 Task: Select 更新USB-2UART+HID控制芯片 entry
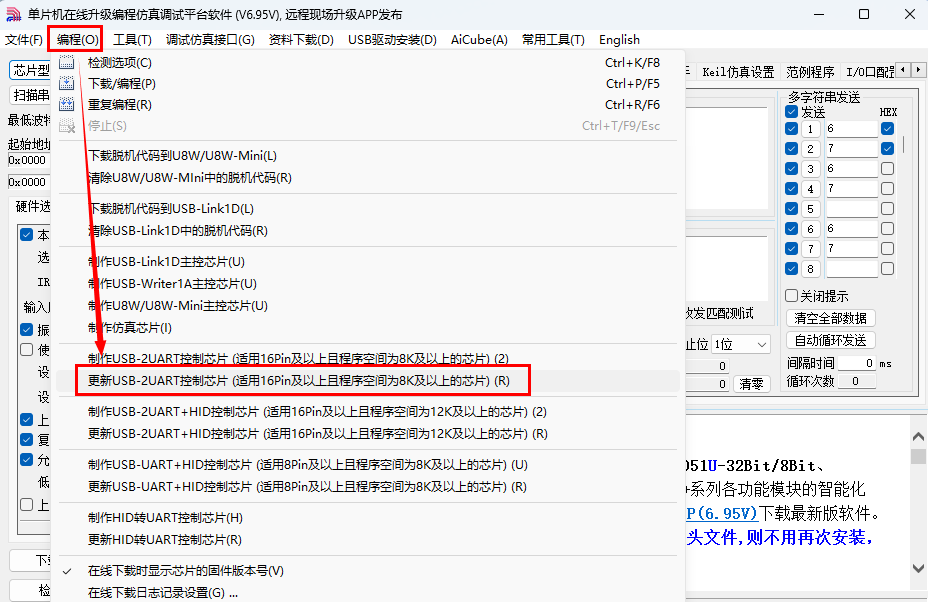click(368, 433)
